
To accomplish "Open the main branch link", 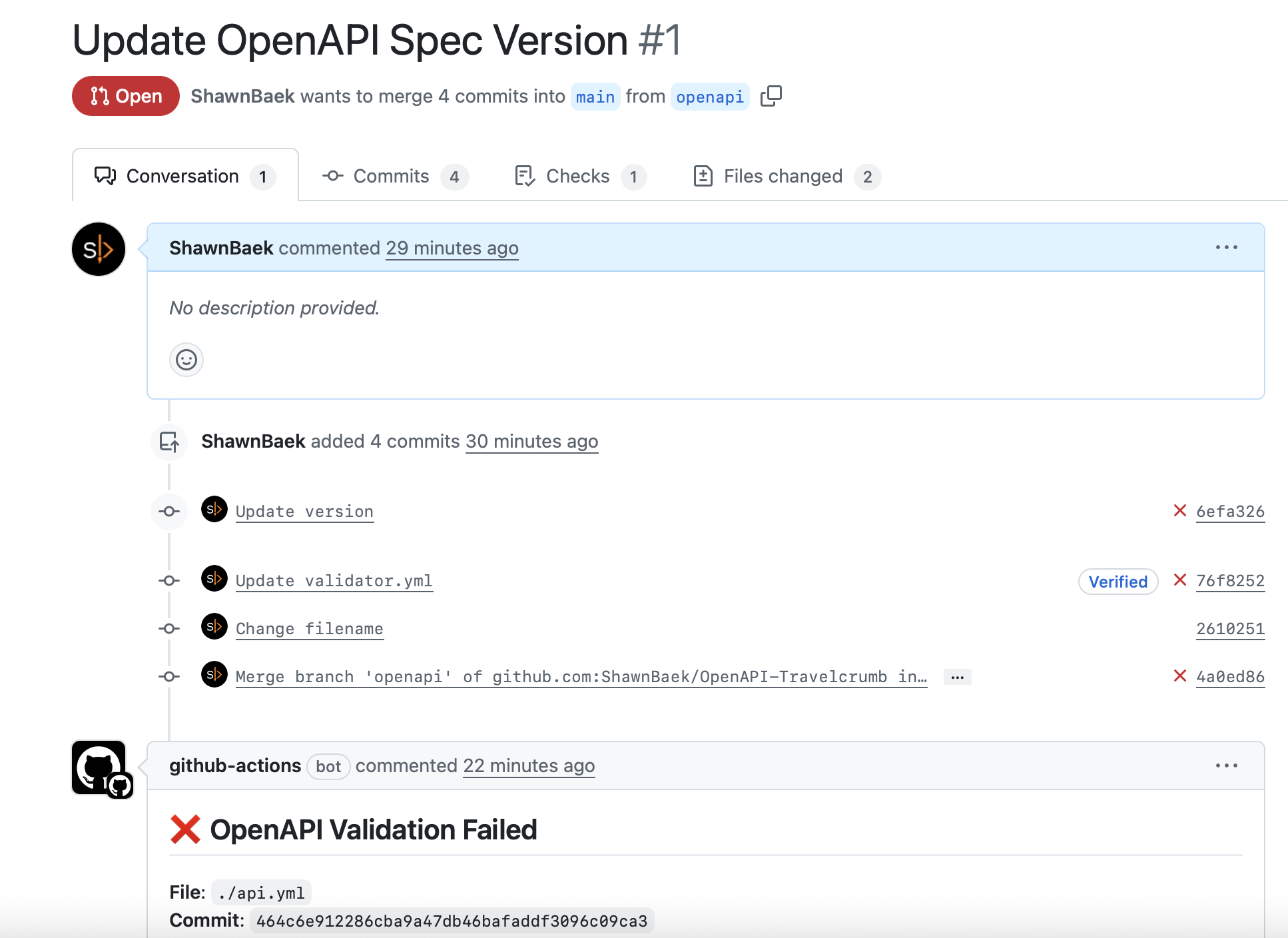I will click(x=595, y=97).
